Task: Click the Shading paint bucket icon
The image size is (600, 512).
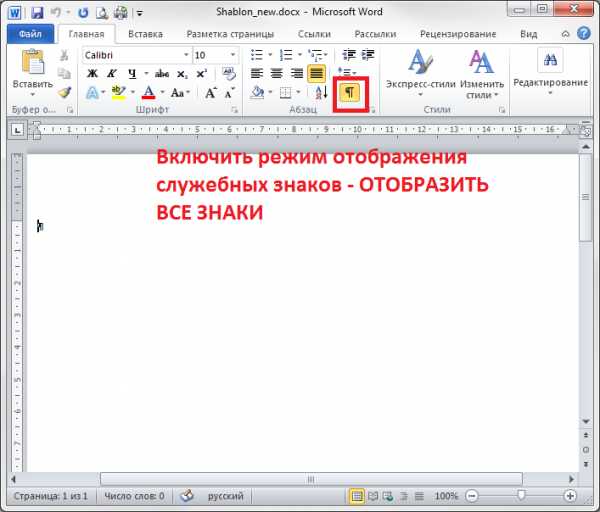Action: (x=258, y=93)
